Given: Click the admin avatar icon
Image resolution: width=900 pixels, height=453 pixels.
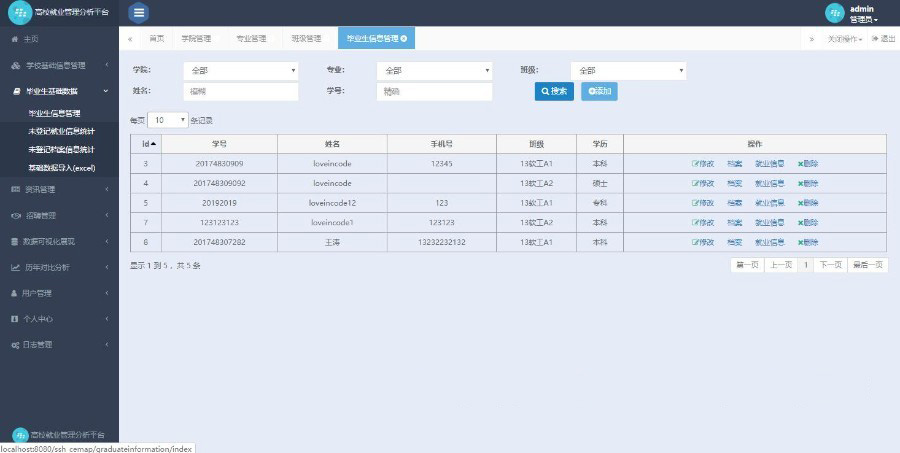Looking at the screenshot, I should (x=834, y=13).
